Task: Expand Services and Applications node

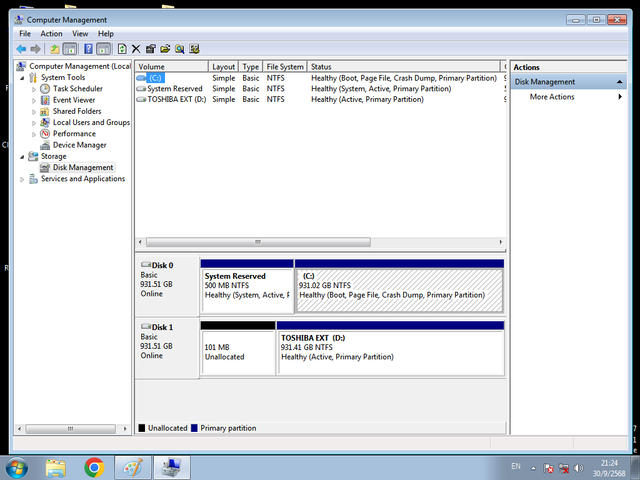Action: click(22, 179)
